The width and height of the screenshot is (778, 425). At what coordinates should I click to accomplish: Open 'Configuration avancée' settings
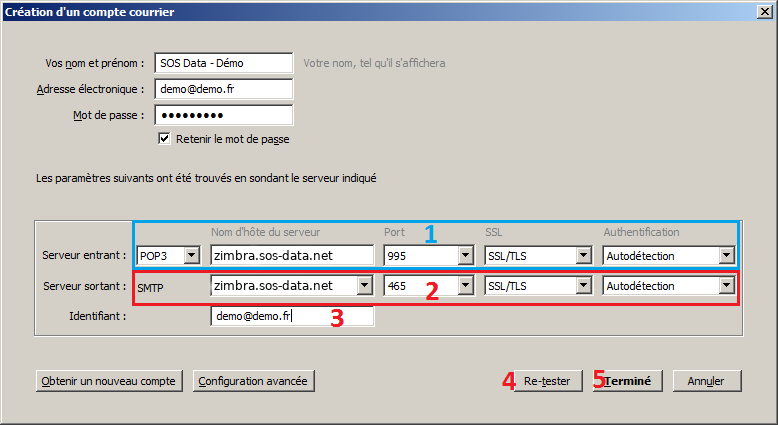[x=254, y=381]
